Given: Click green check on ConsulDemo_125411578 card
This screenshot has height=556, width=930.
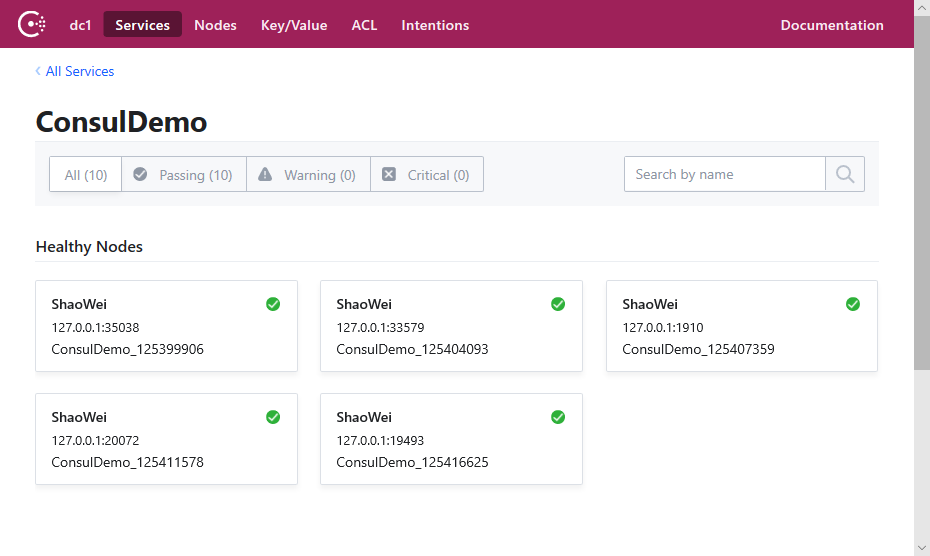Looking at the screenshot, I should point(273,417).
